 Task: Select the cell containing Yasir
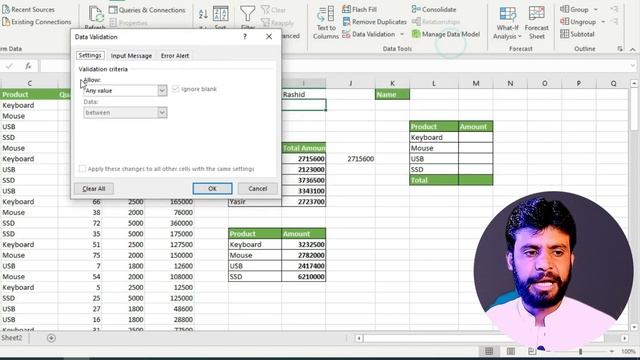(255, 202)
